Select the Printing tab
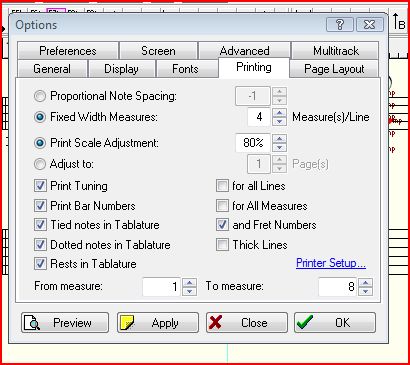Image resolution: width=410 pixels, height=365 pixels. coord(254,67)
